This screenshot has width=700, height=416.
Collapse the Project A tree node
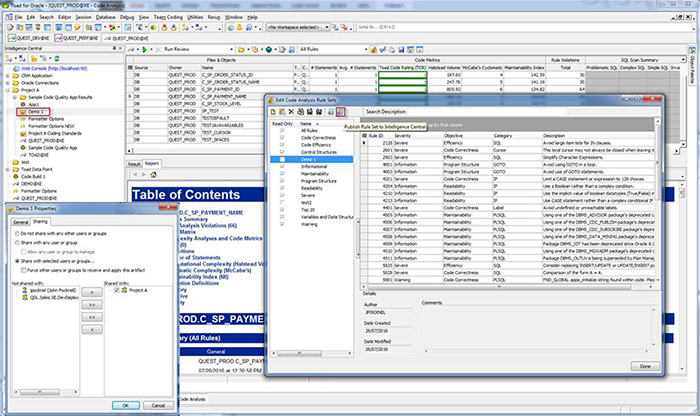click(7, 90)
